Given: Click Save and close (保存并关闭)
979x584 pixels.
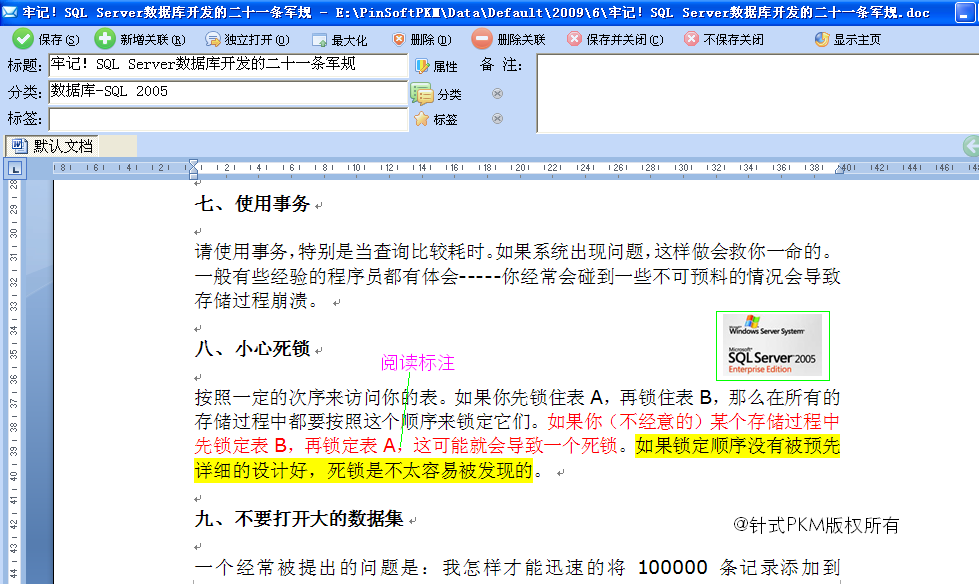Looking at the screenshot, I should pos(574,40).
